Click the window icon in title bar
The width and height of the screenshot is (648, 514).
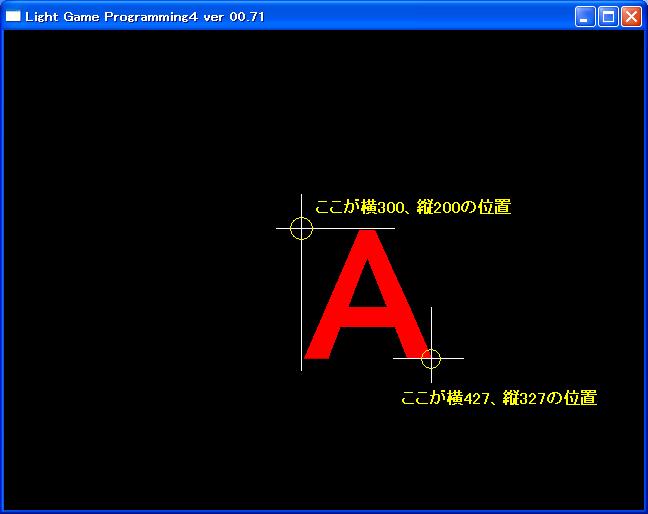point(13,16)
